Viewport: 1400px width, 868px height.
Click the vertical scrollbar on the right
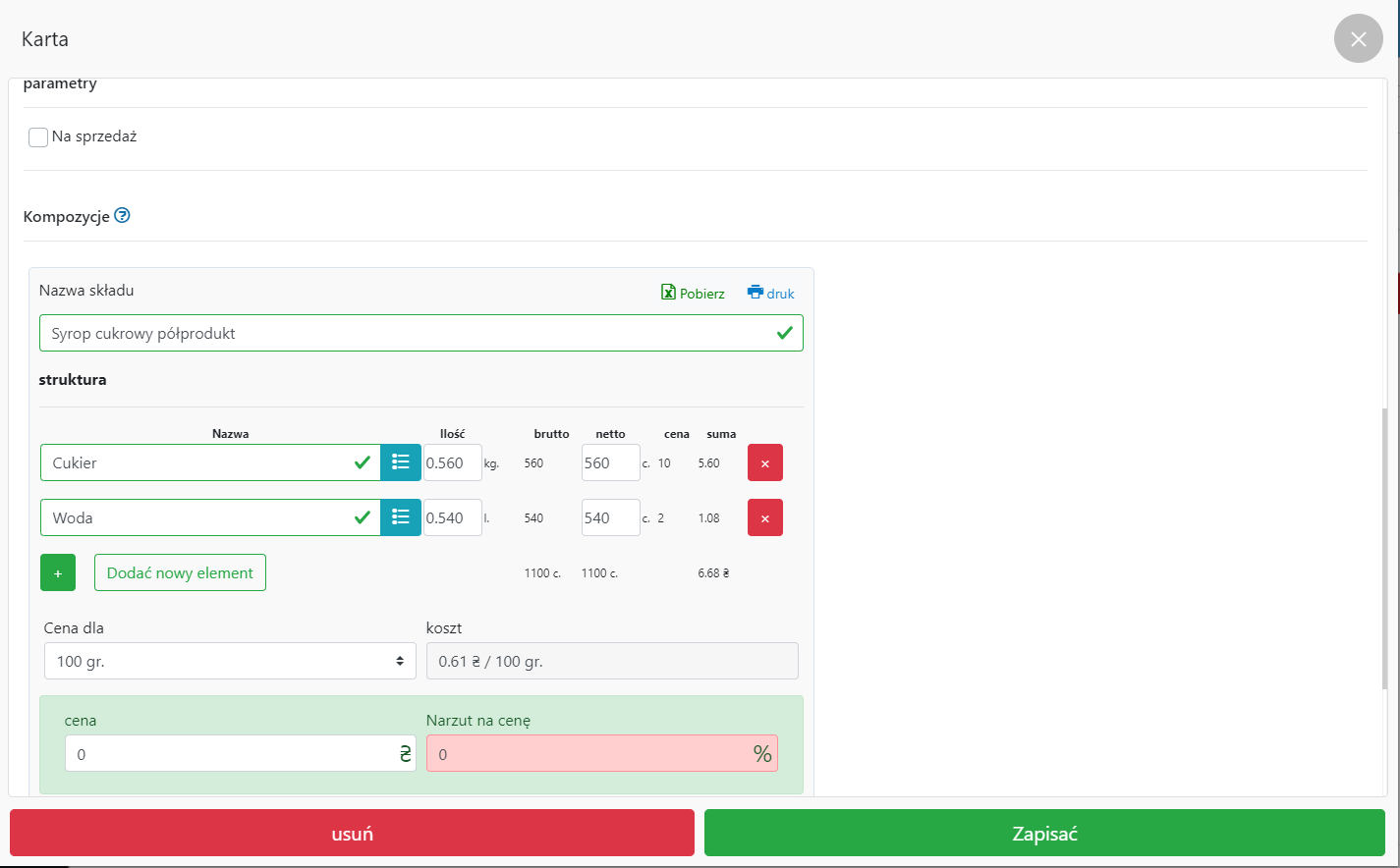(x=1385, y=548)
